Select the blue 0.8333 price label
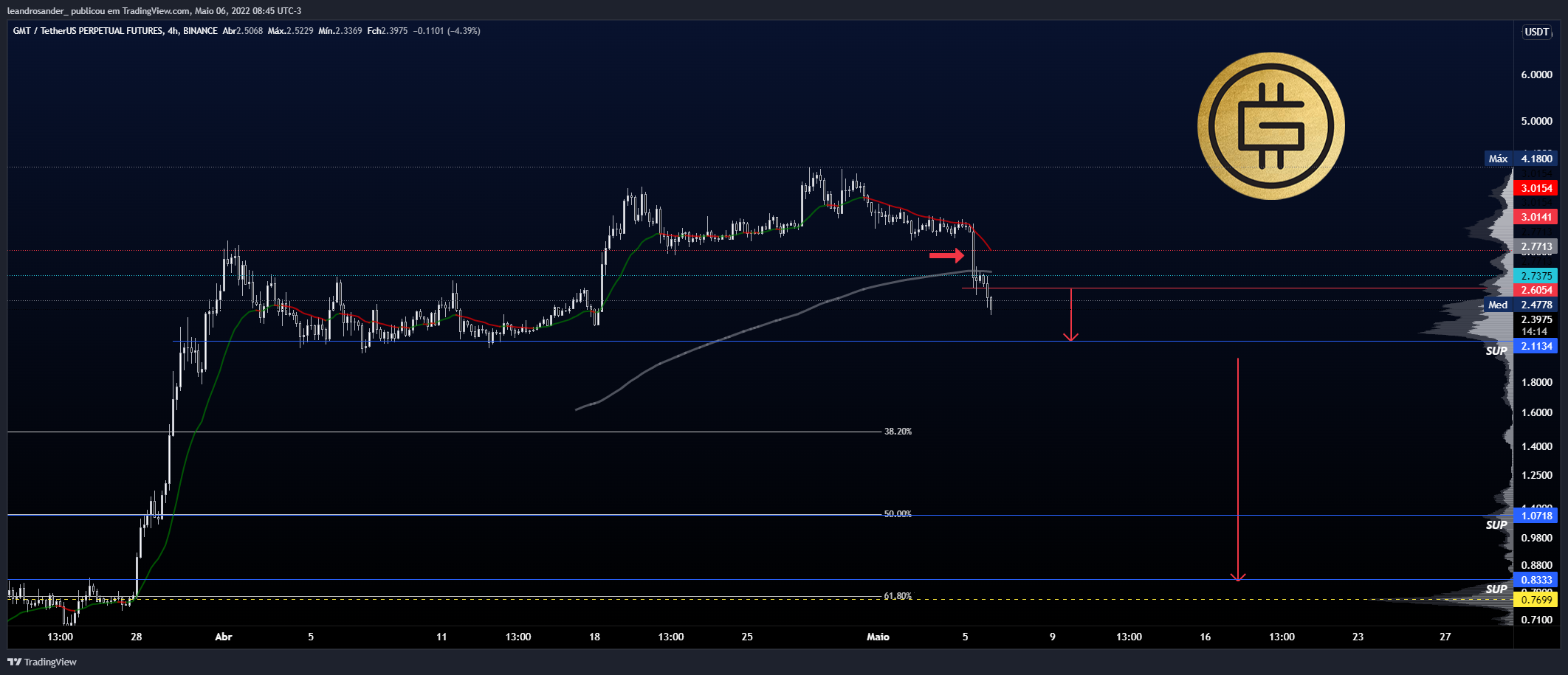 tap(1536, 580)
